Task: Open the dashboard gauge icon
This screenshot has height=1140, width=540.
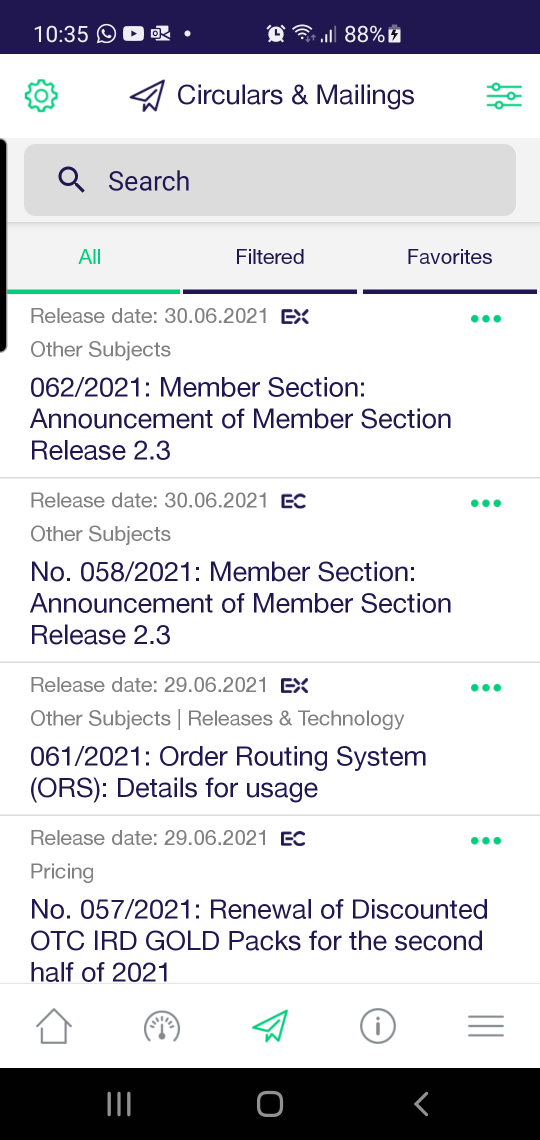Action: tap(161, 1026)
